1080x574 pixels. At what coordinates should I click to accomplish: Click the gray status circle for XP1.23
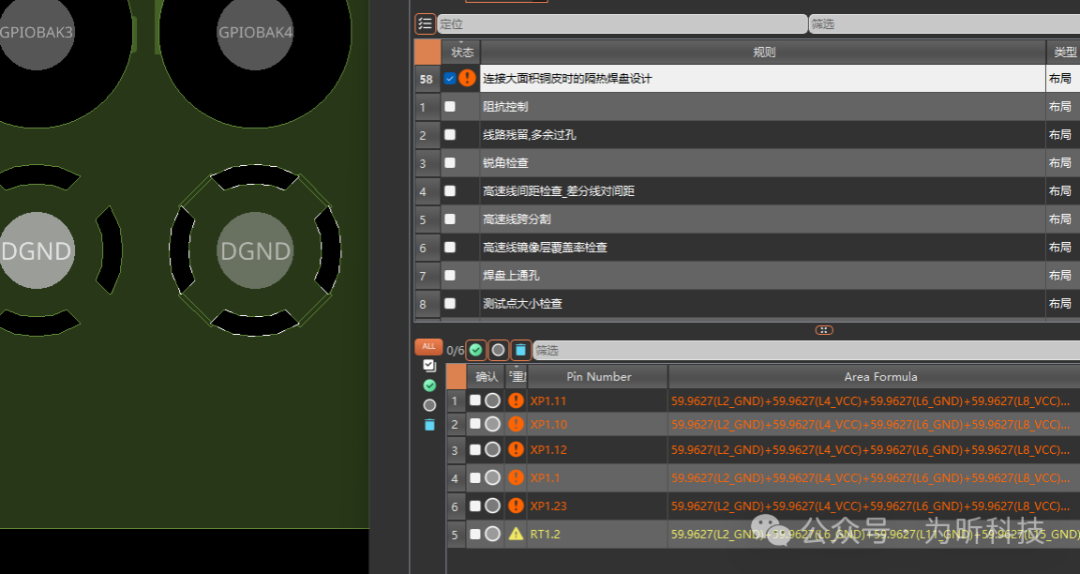point(492,505)
